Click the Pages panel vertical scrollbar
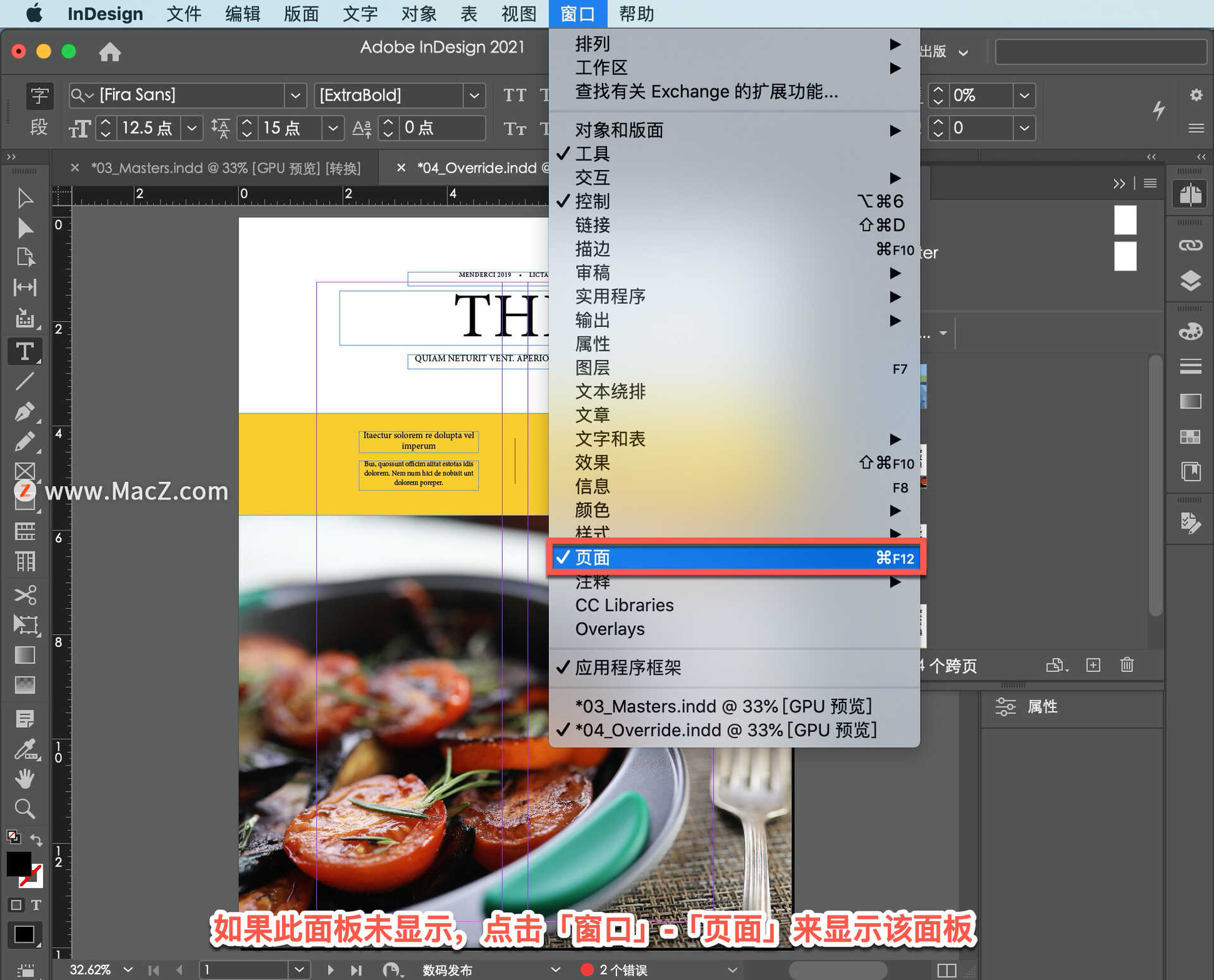The image size is (1214, 980). pos(1155,486)
